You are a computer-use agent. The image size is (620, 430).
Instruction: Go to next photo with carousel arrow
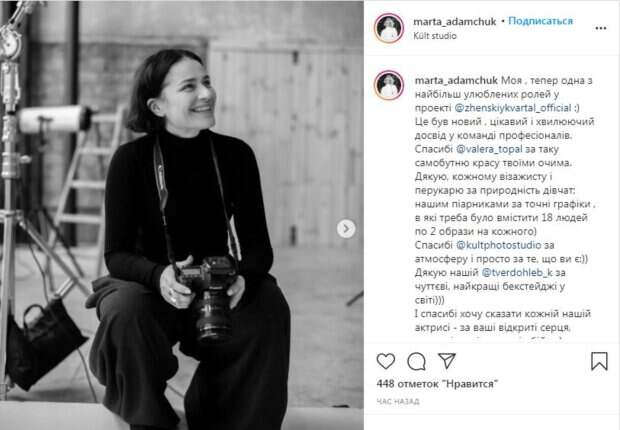point(346,229)
